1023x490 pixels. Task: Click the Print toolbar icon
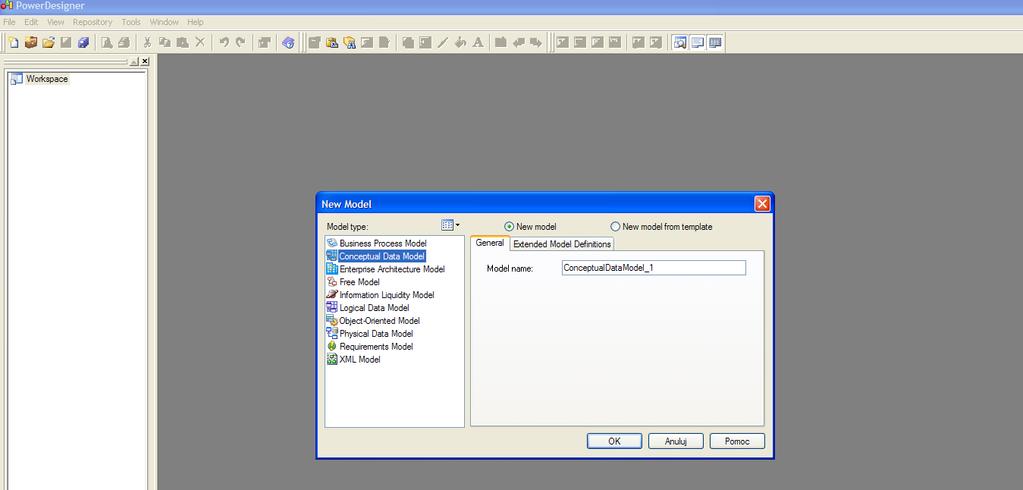124,43
